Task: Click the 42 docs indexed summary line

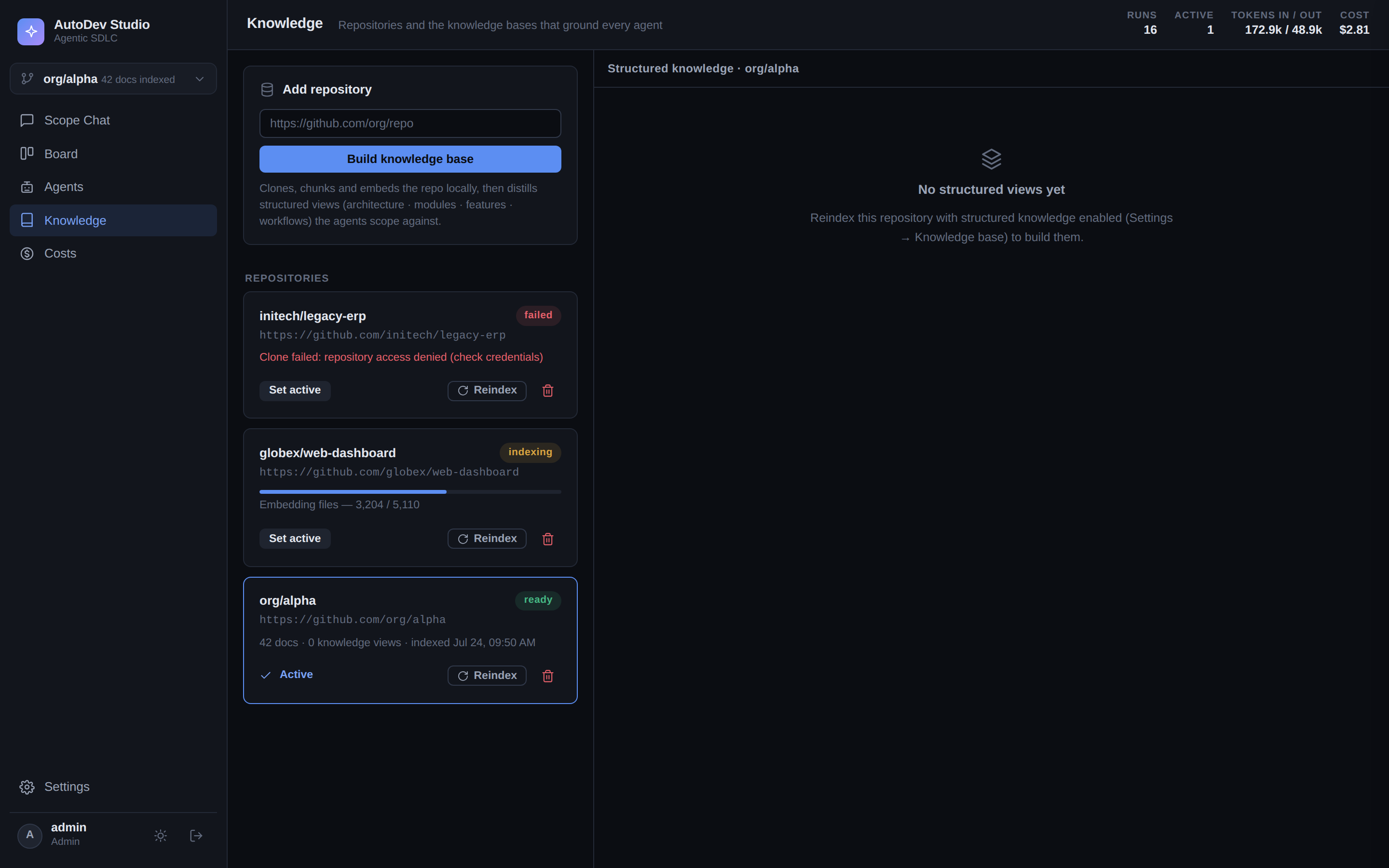Action: 397,642
